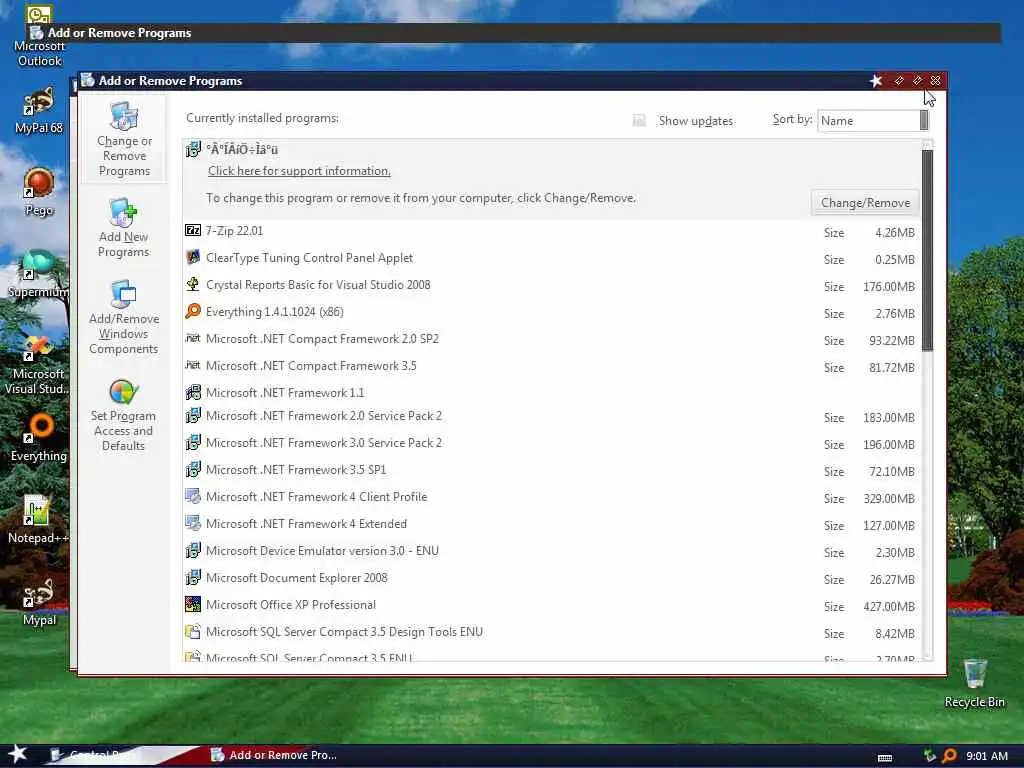Select Microsoft Document Explorer 2008 icon
This screenshot has height=768, width=1024.
click(x=193, y=577)
